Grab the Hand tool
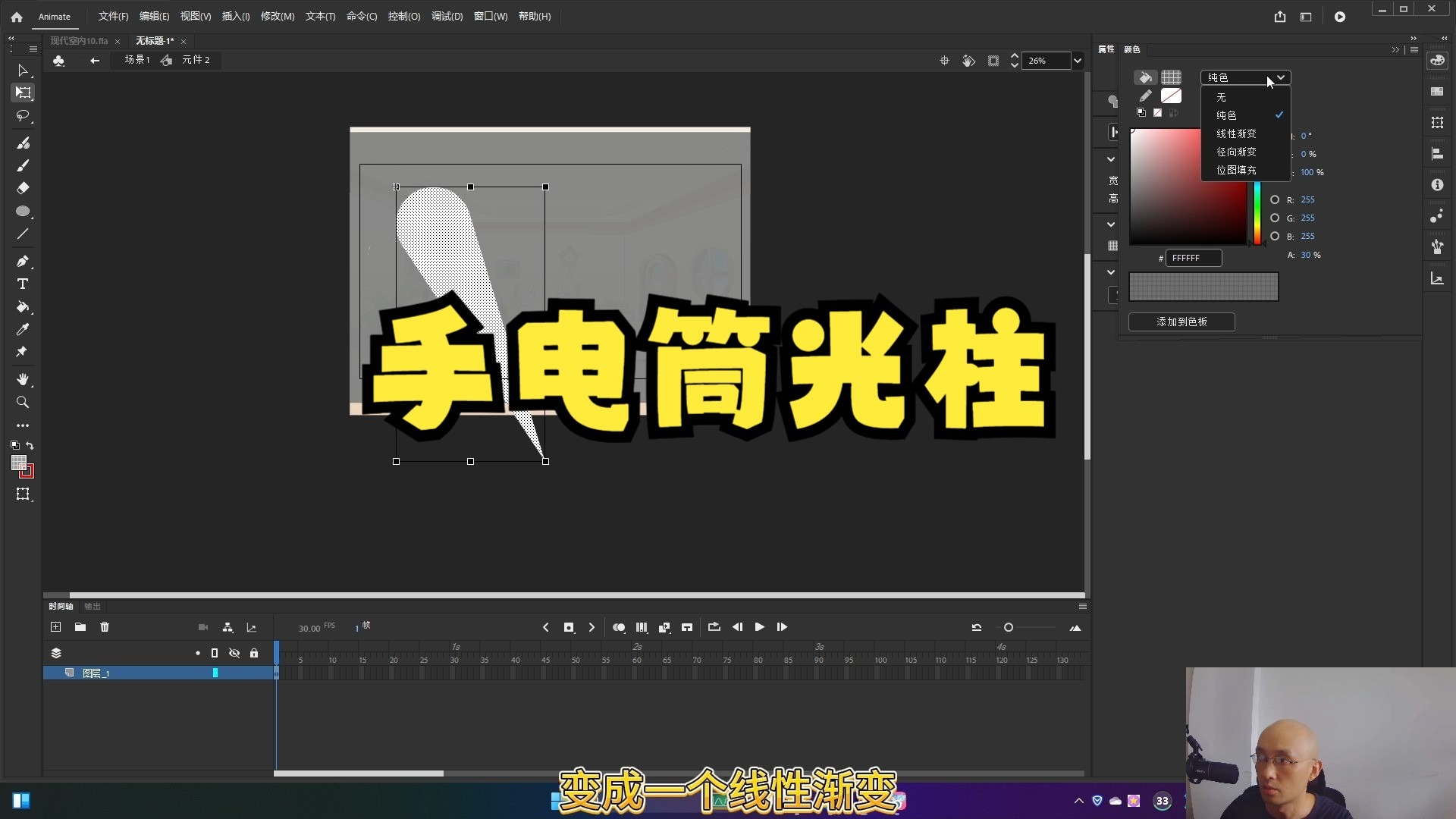Viewport: 1456px width, 819px height. click(x=23, y=380)
